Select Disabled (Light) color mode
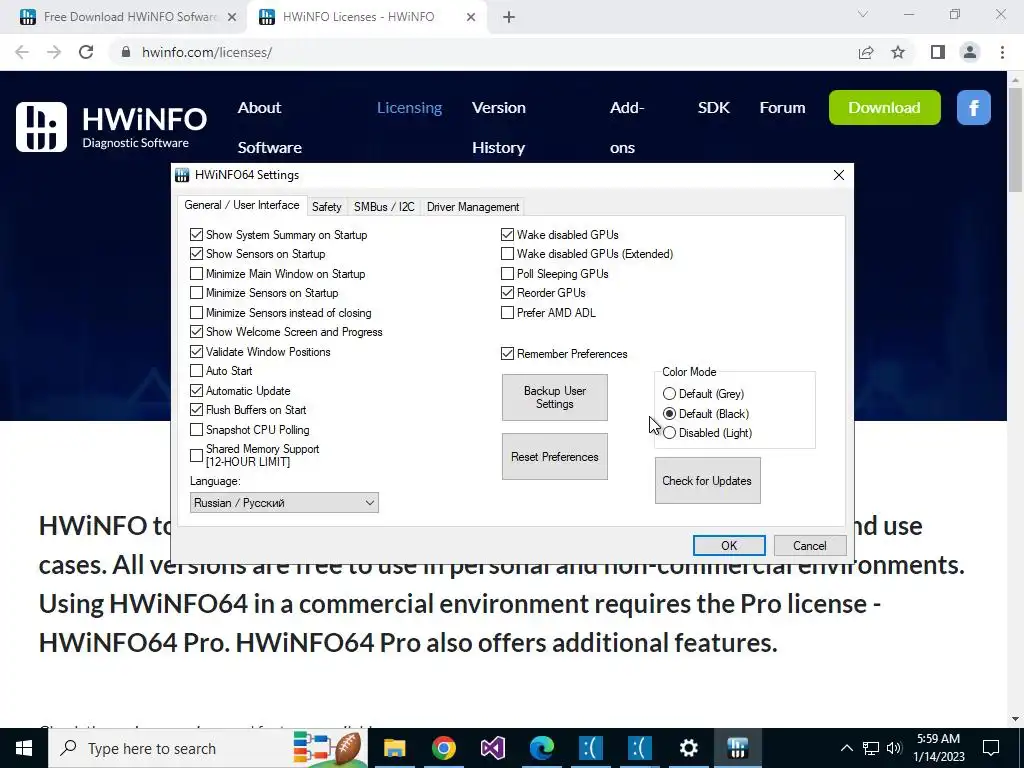Image resolution: width=1024 pixels, height=768 pixels. pyautogui.click(x=669, y=433)
